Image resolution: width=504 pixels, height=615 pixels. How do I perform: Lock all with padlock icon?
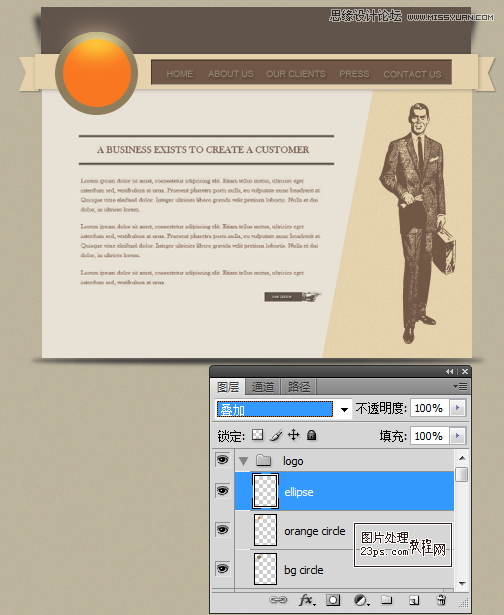coord(311,435)
